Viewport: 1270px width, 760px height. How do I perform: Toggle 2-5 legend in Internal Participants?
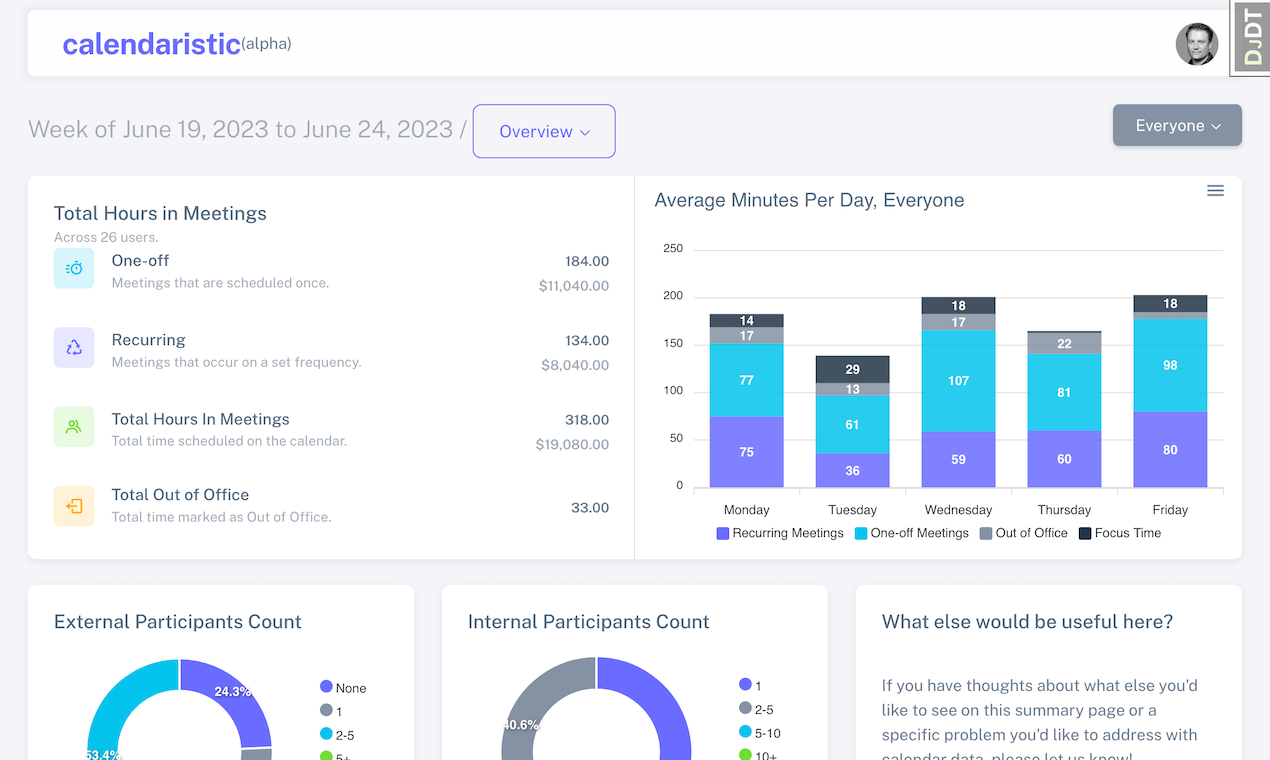756,709
